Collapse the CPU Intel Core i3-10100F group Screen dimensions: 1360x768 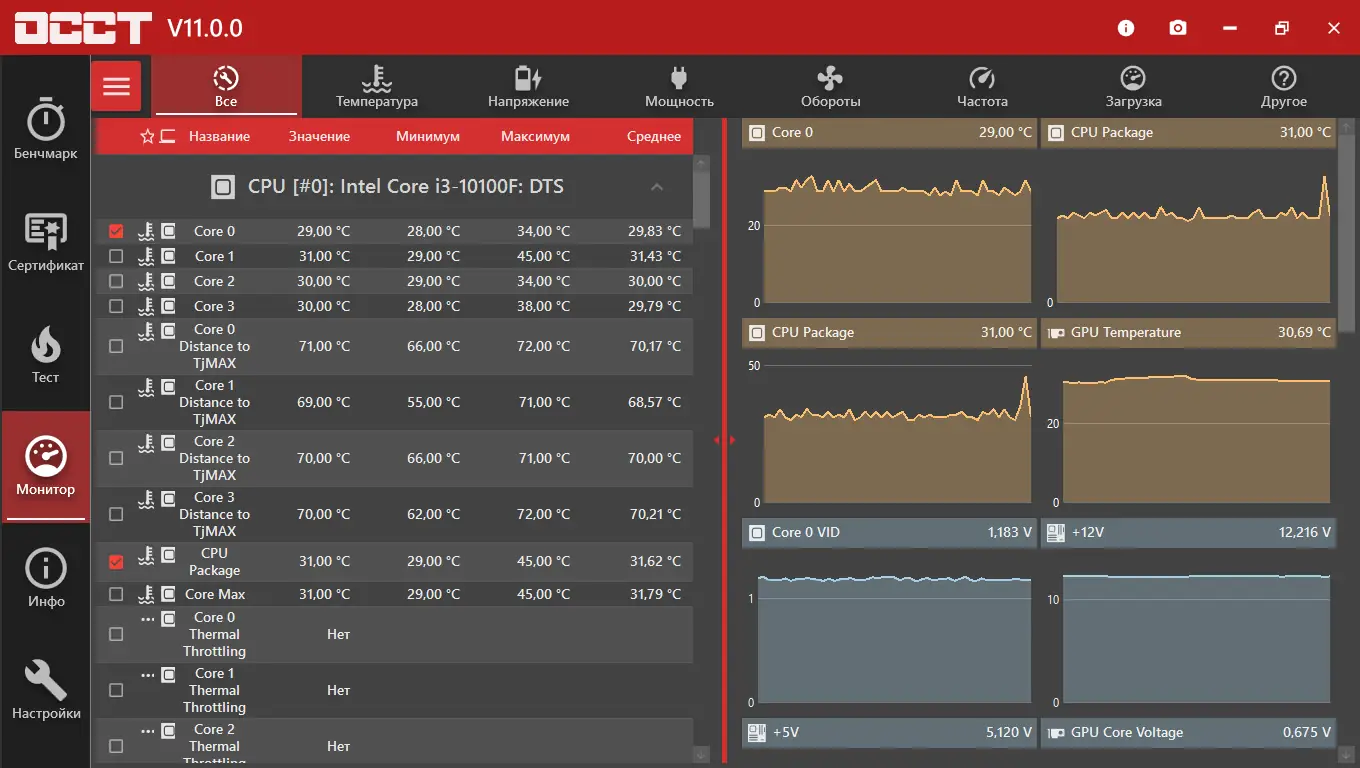coord(657,187)
